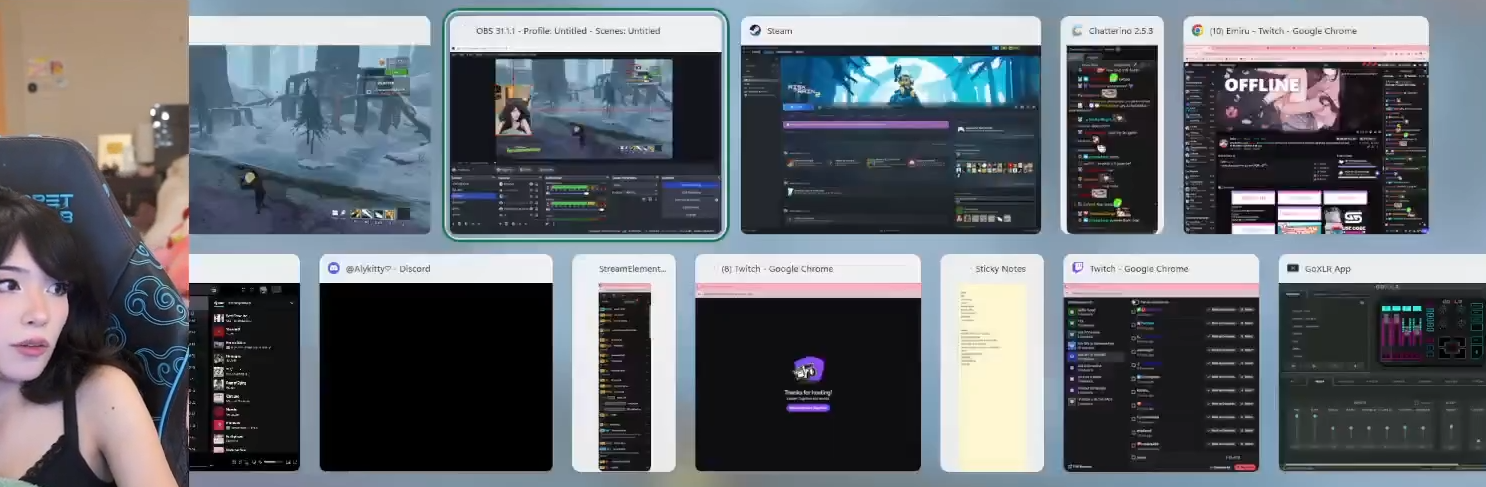Screen dimensions: 1486x487
Task: Open the music playlist window preview
Action: pos(244,363)
